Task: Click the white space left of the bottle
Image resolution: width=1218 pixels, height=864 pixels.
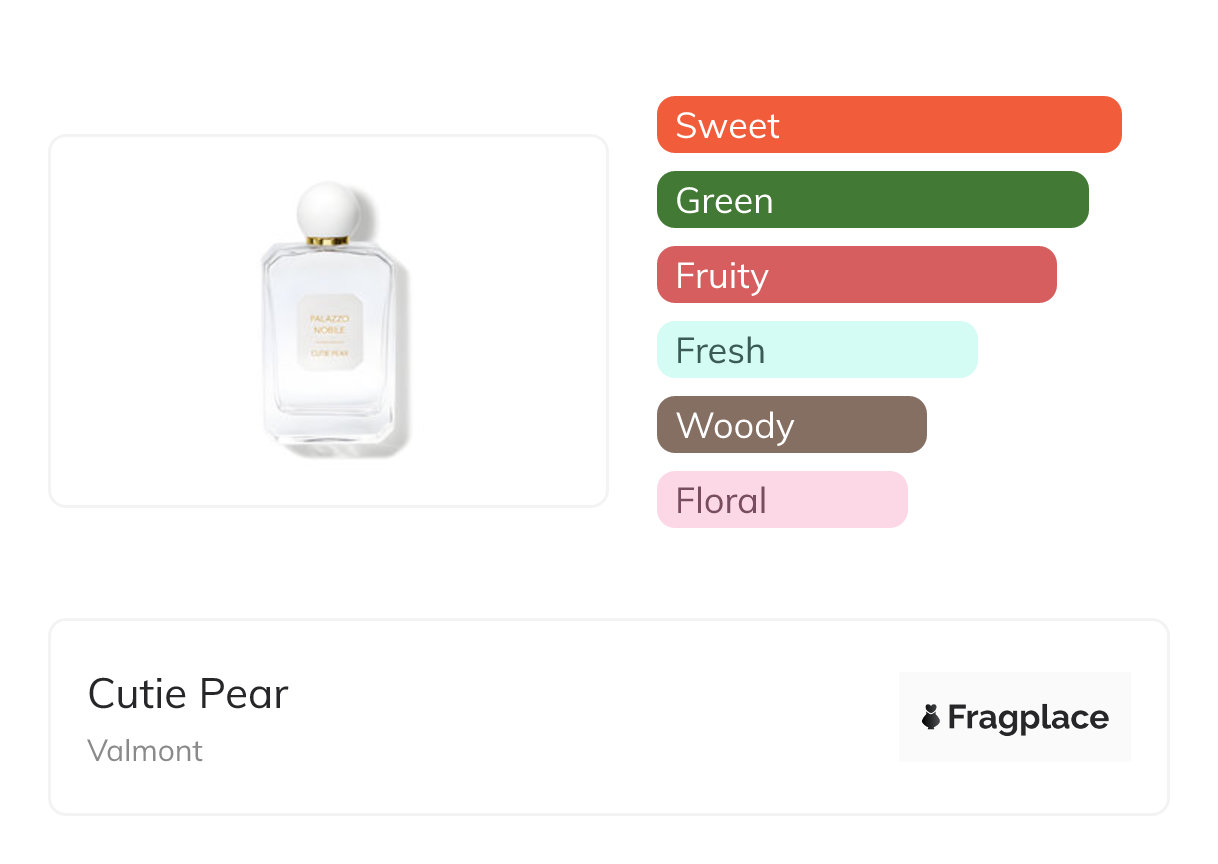Action: pyautogui.click(x=150, y=320)
